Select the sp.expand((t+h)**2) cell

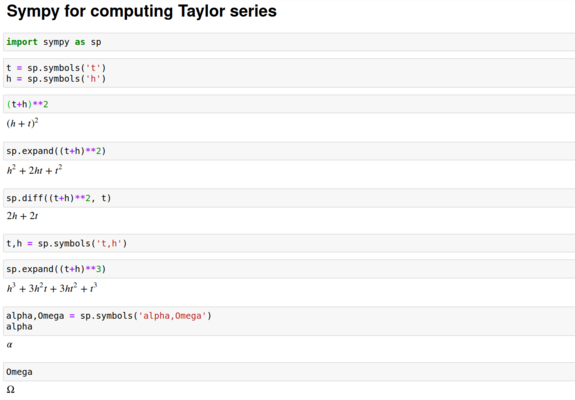coord(289,151)
